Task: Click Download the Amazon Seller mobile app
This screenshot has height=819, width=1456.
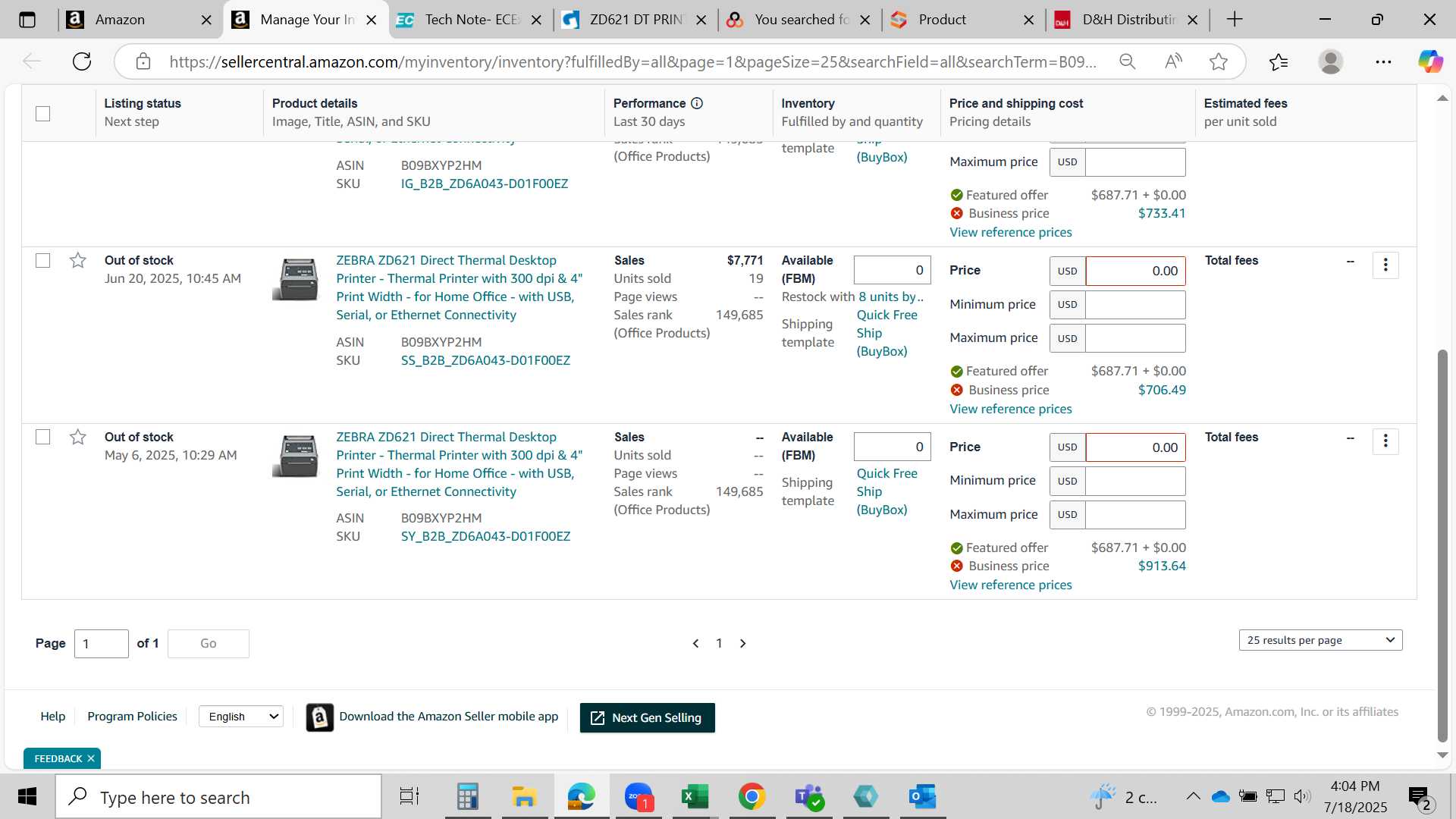Action: 448,717
